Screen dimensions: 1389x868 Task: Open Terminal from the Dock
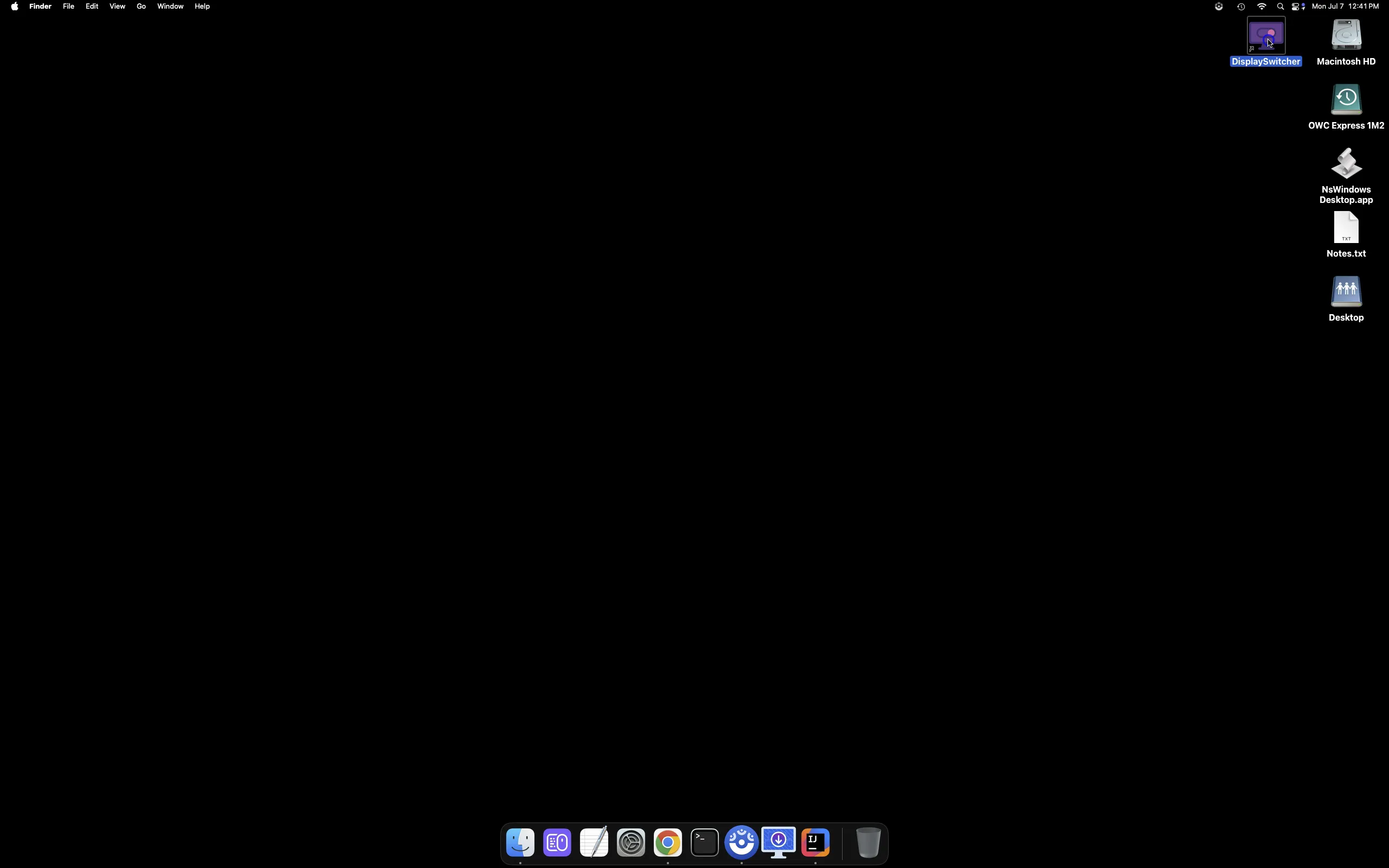pos(705,843)
